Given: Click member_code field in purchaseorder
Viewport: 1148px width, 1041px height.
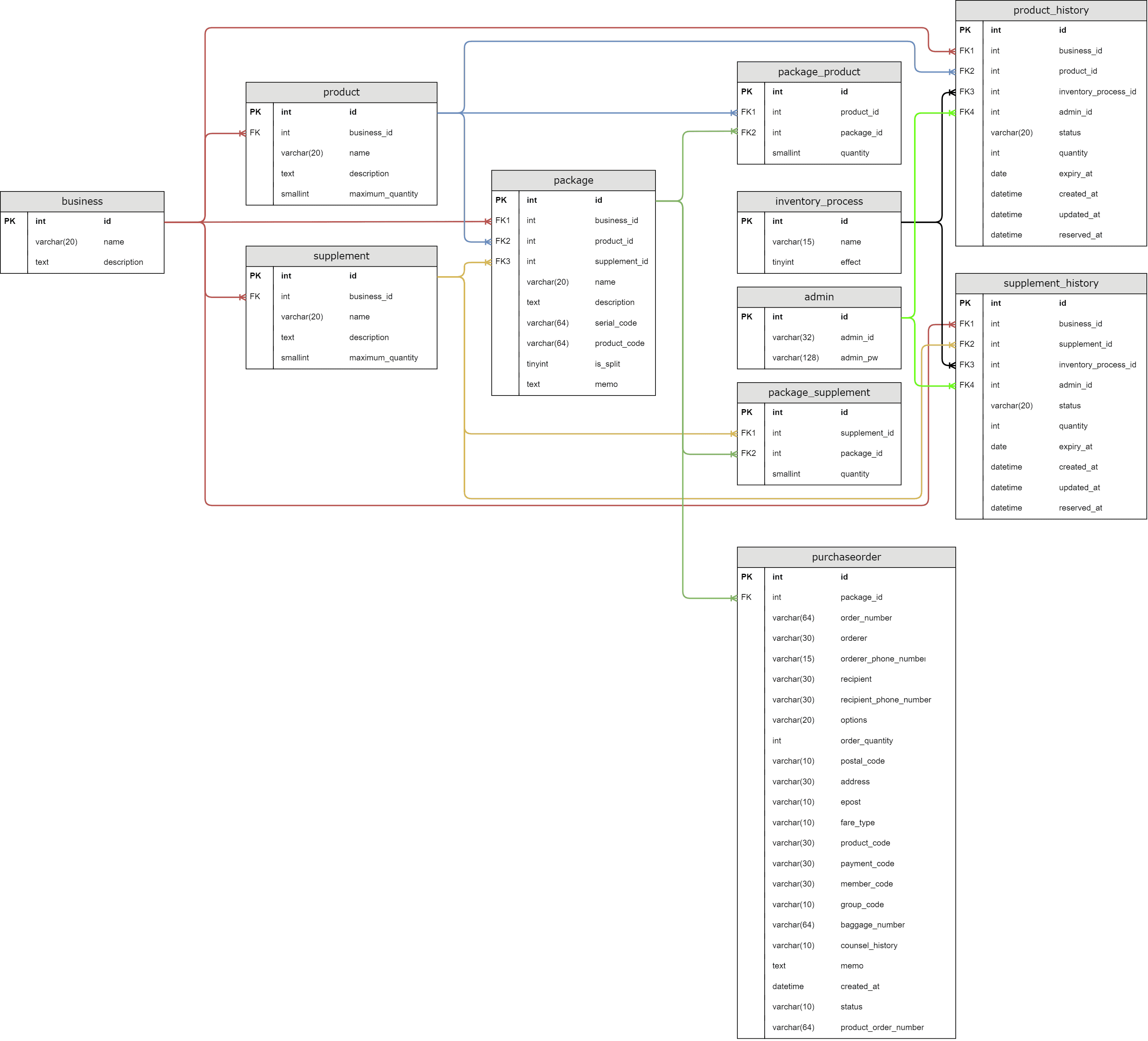Looking at the screenshot, I should pyautogui.click(x=866, y=884).
